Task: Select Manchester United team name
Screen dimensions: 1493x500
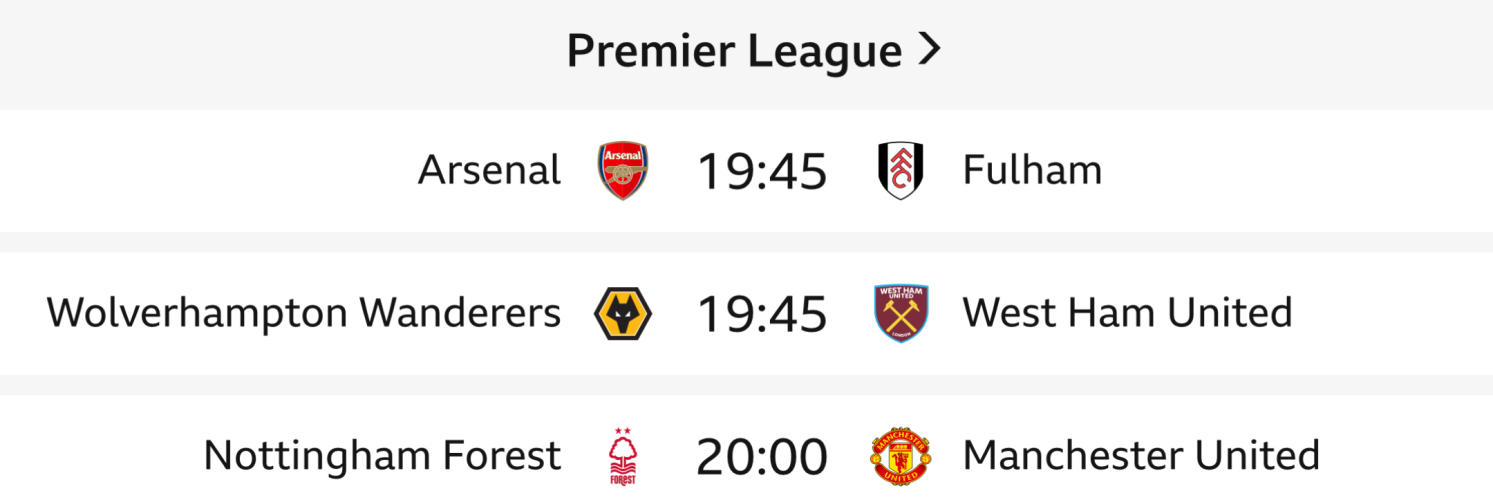Action: [x=1141, y=457]
